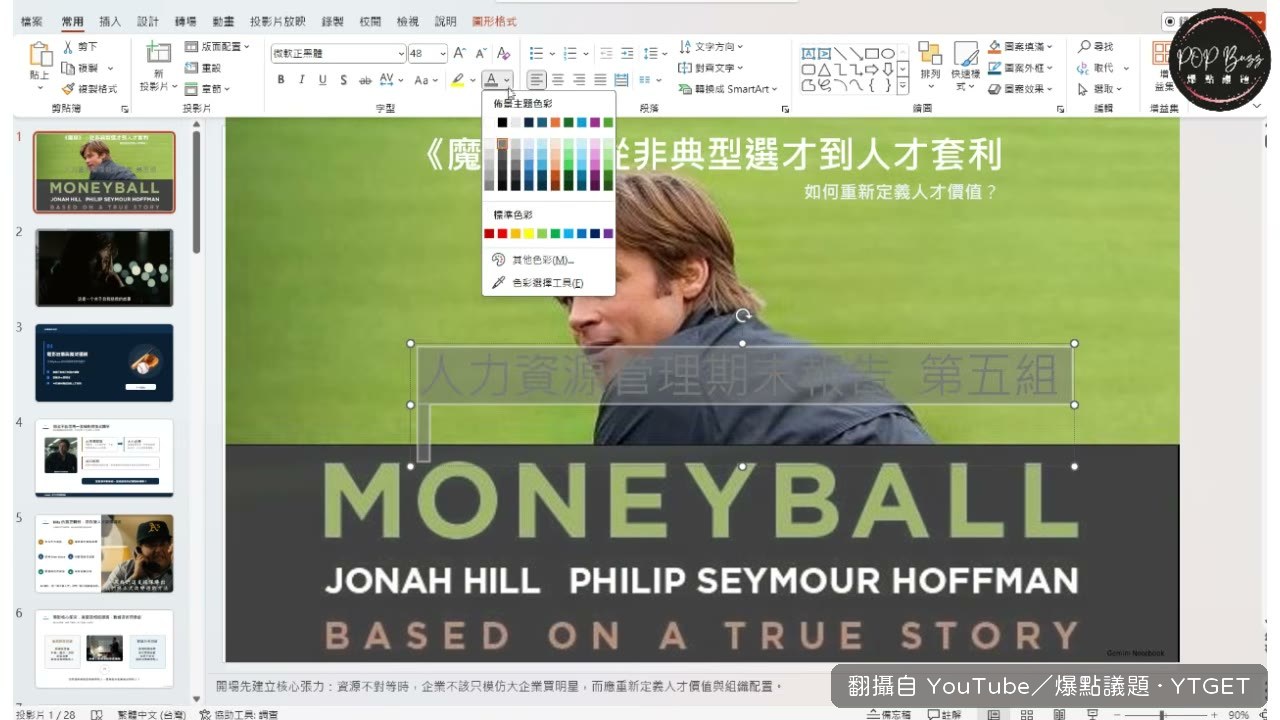Expand the Shape Fill (圖案填滿) dropdown
This screenshot has height=720, width=1280.
point(1021,47)
